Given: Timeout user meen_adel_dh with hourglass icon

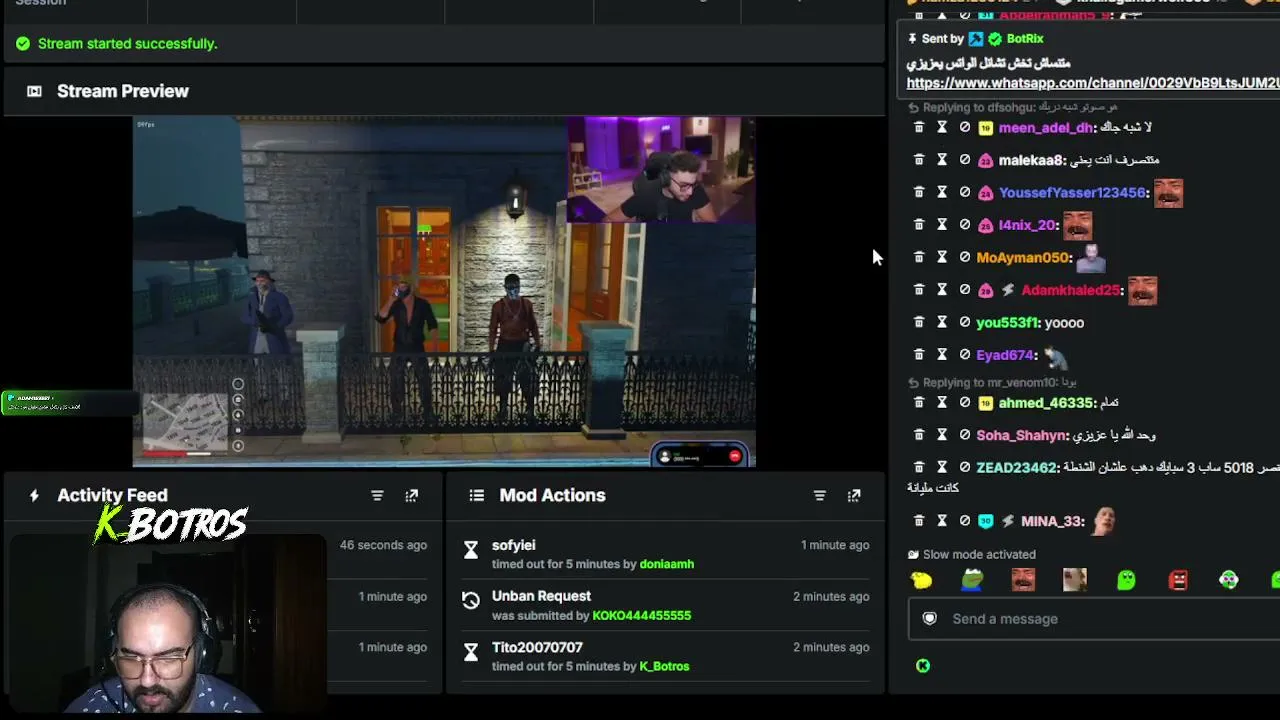Looking at the screenshot, I should click(x=942, y=128).
